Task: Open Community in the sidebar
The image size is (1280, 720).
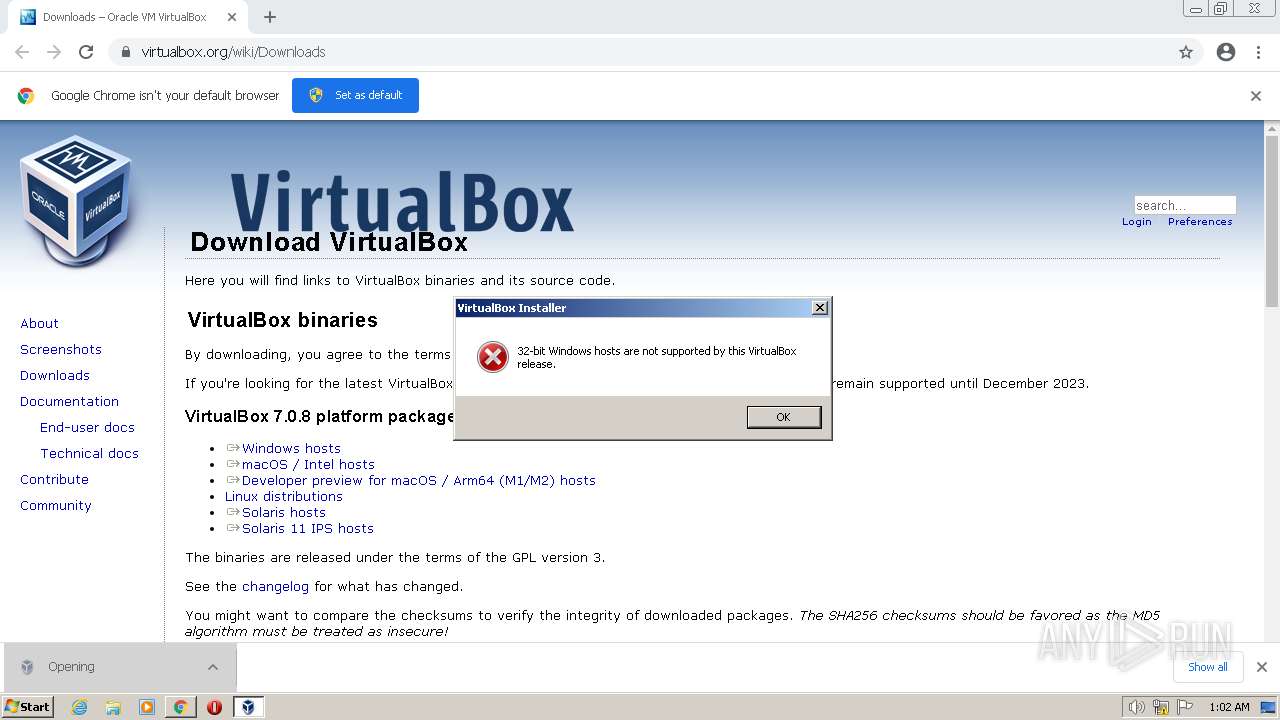Action: click(56, 505)
